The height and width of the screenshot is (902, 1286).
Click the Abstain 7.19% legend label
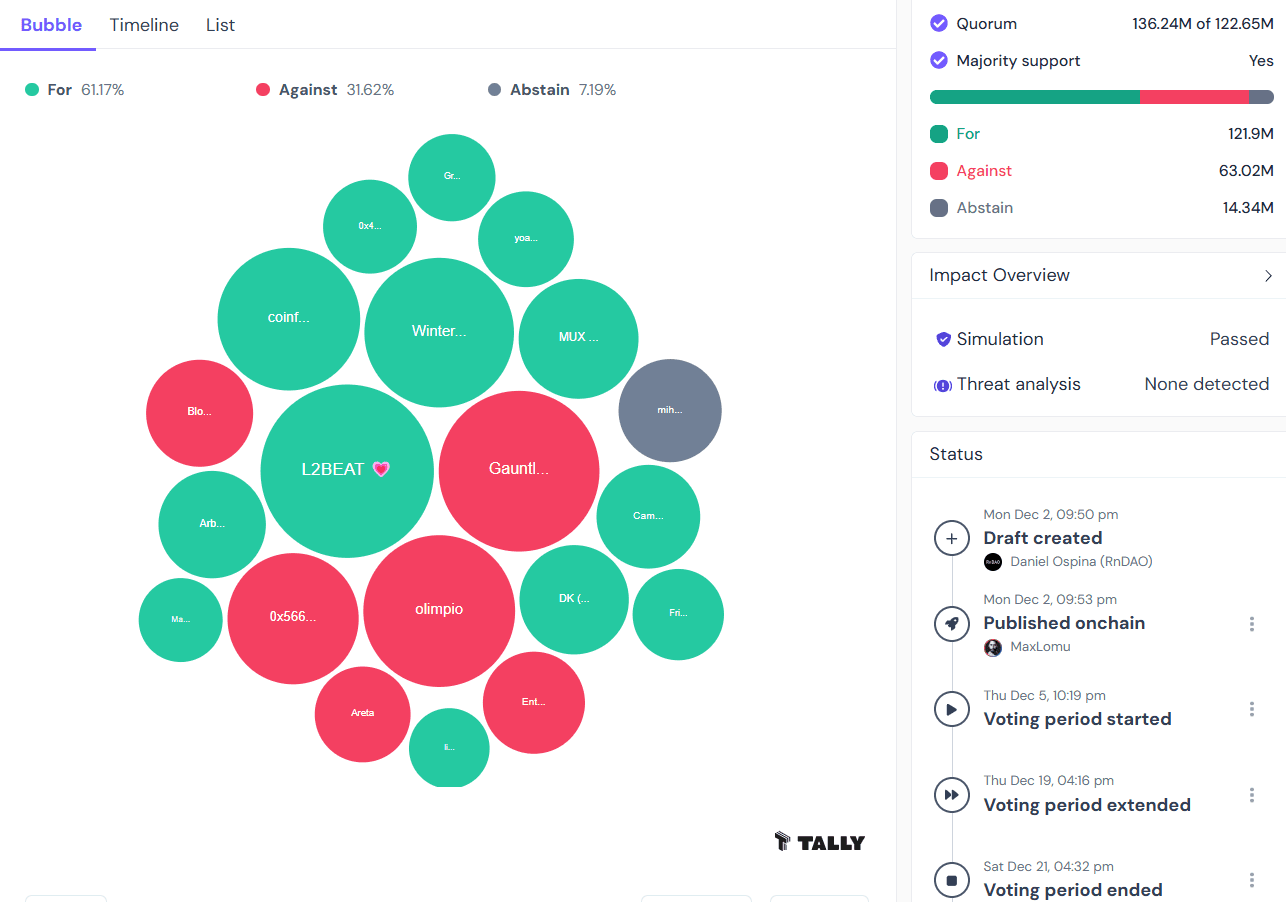[x=563, y=90]
